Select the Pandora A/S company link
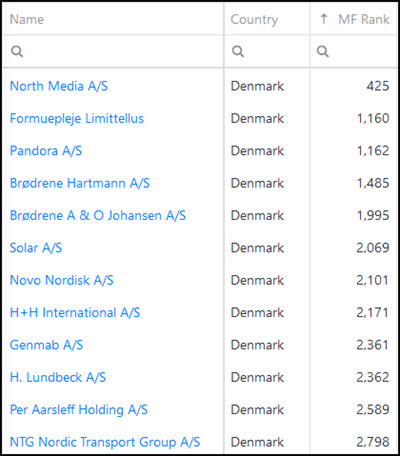The image size is (400, 456). pos(46,151)
